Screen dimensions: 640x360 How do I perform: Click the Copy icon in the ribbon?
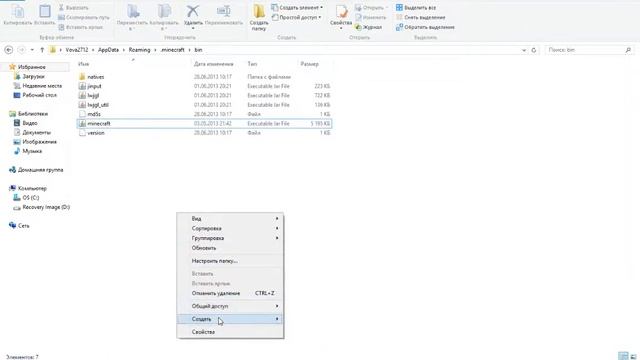tap(18, 12)
